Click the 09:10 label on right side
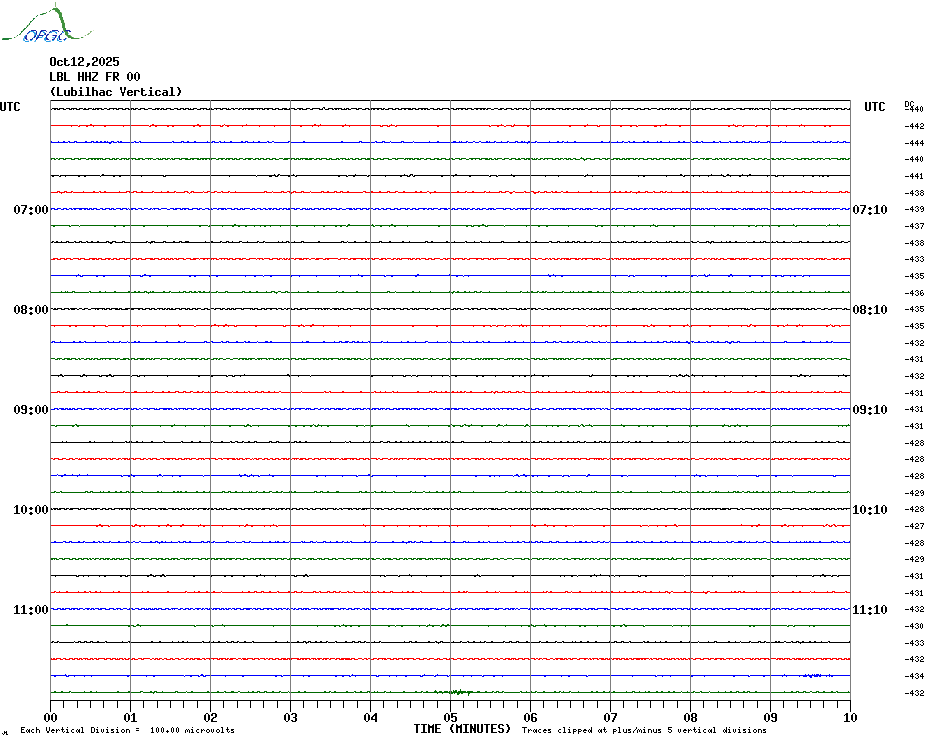Viewport: 930px width, 744px height. click(869, 410)
